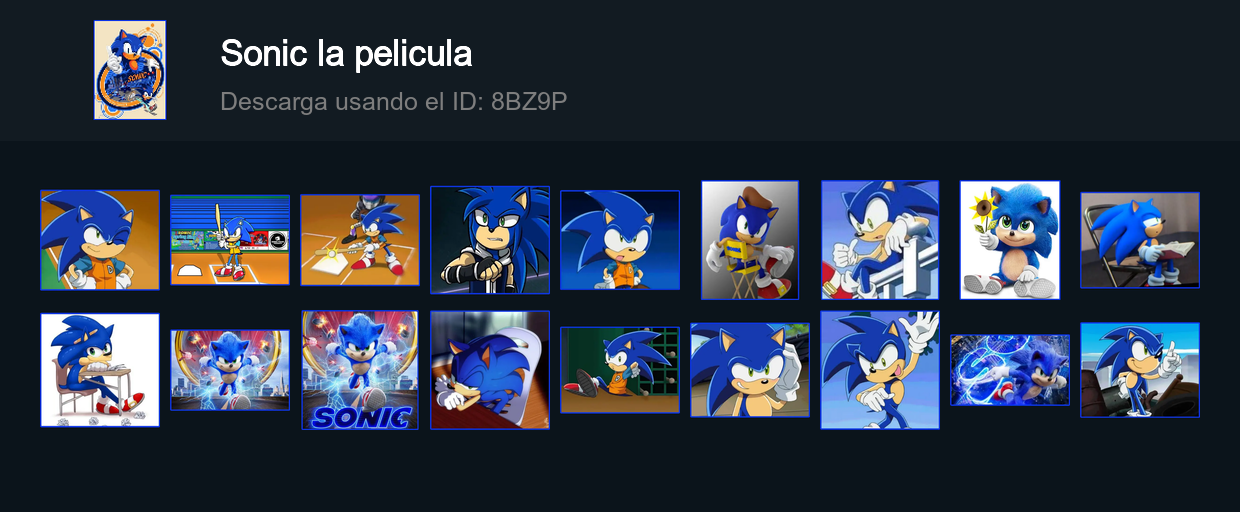The width and height of the screenshot is (1240, 512).
Task: Select the download ID text 8BZ9P
Action: 529,101
